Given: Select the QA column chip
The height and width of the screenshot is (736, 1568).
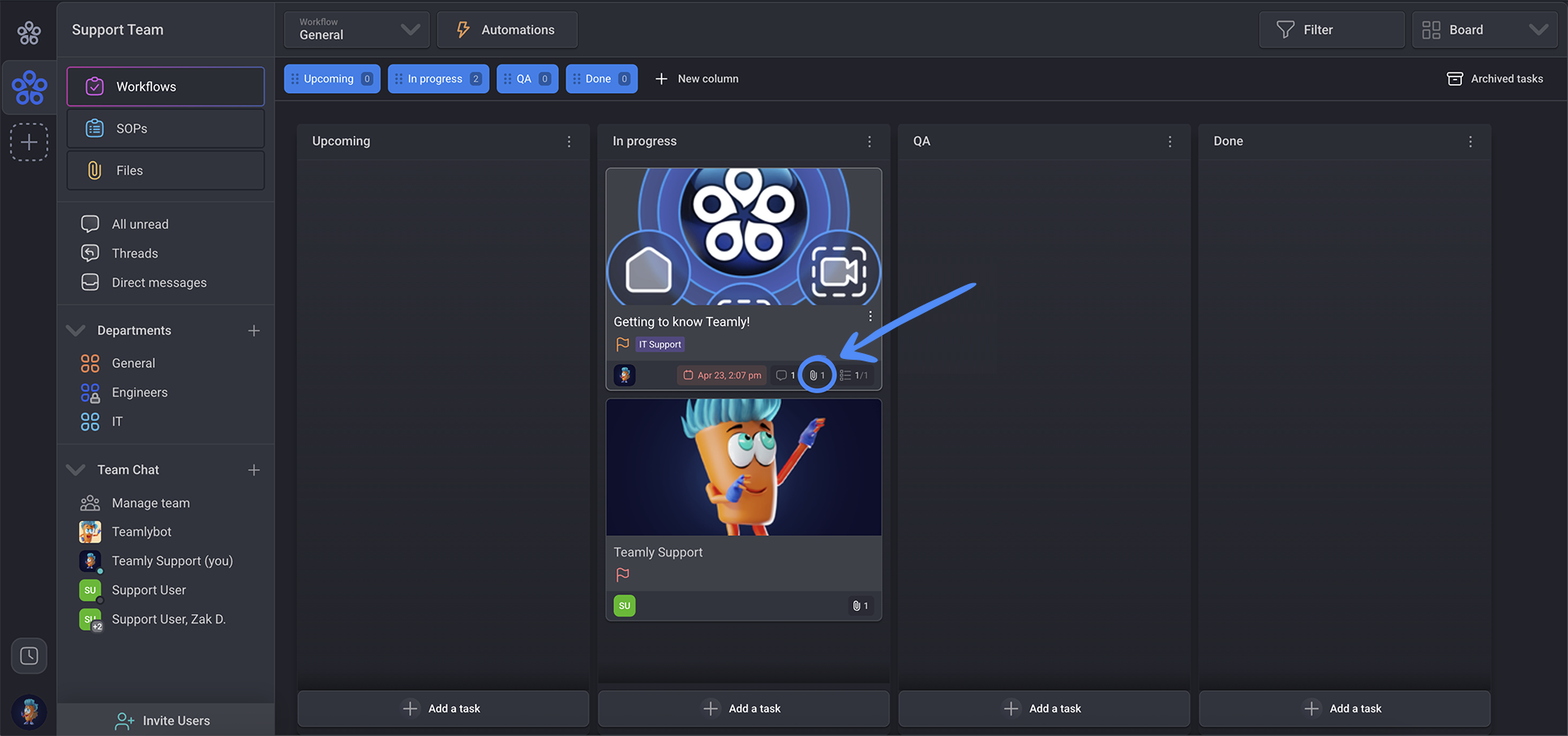Looking at the screenshot, I should click(x=528, y=79).
